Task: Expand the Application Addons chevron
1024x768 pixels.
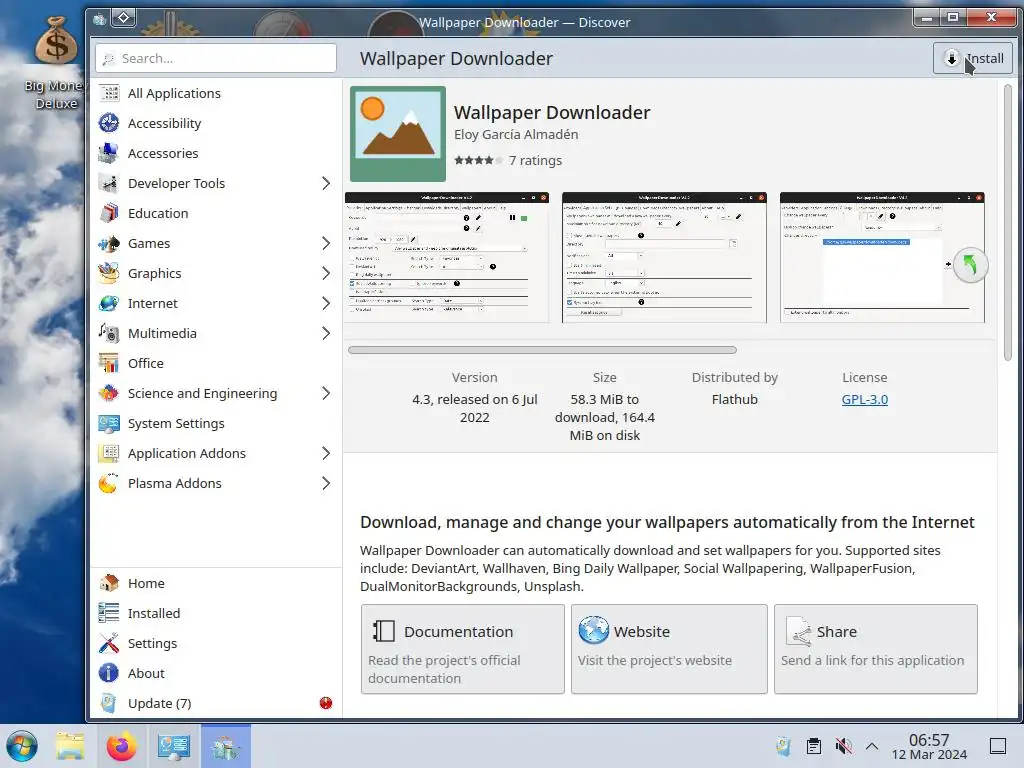Action: (x=326, y=454)
